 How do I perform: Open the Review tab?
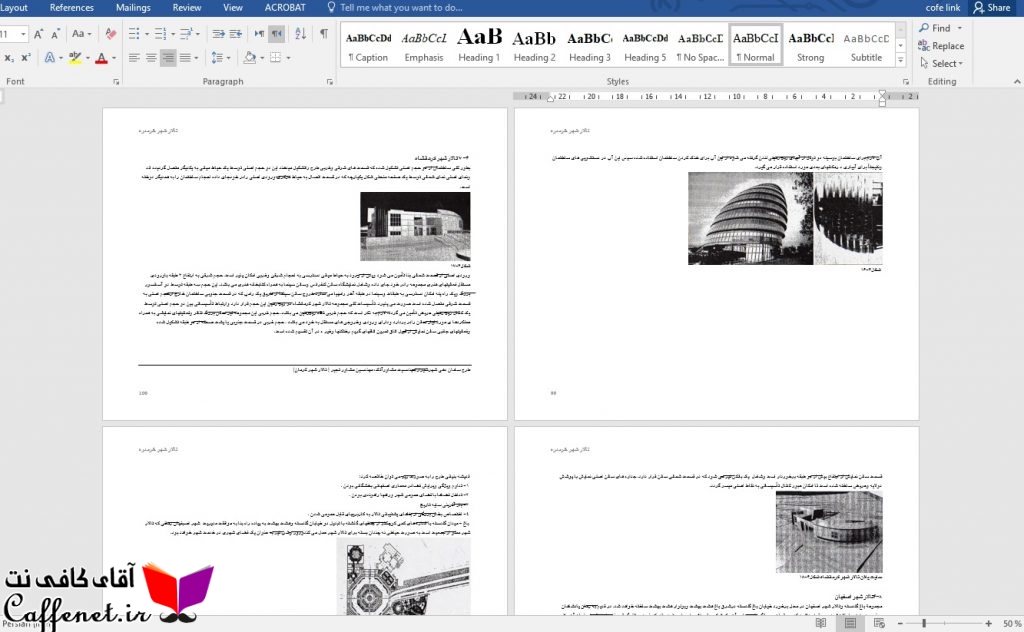187,8
